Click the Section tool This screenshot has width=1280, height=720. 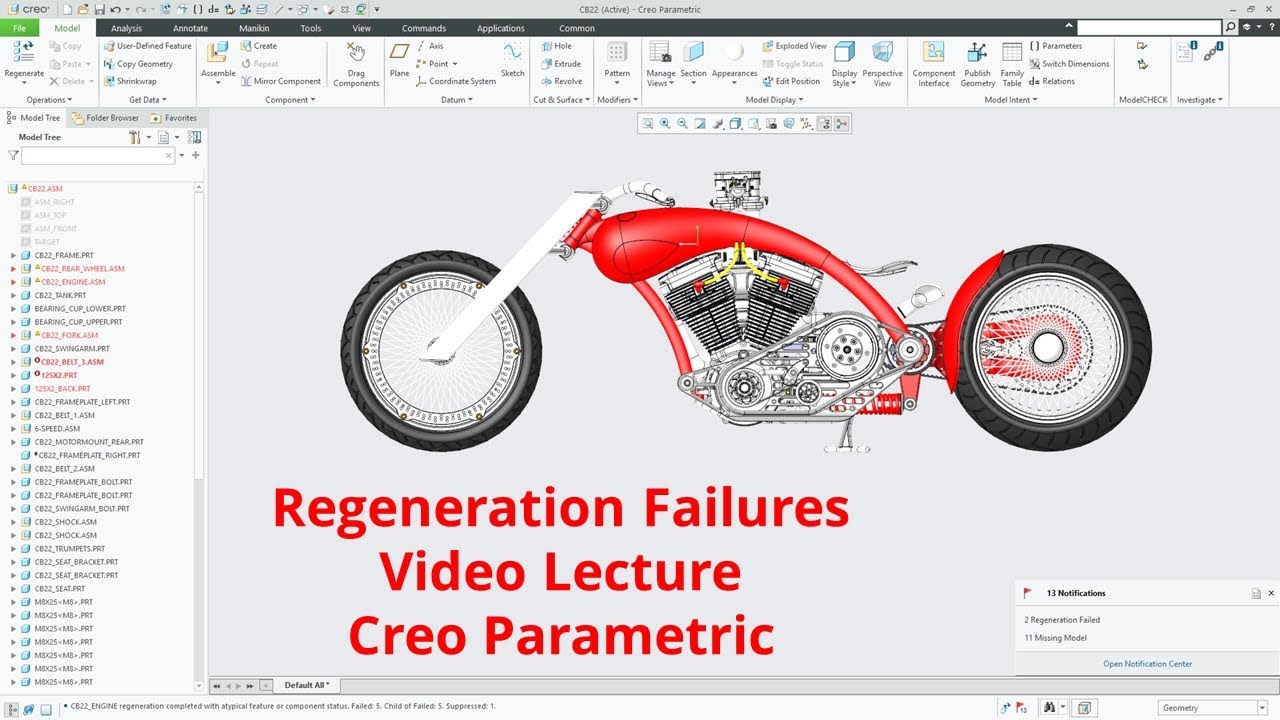(x=693, y=63)
